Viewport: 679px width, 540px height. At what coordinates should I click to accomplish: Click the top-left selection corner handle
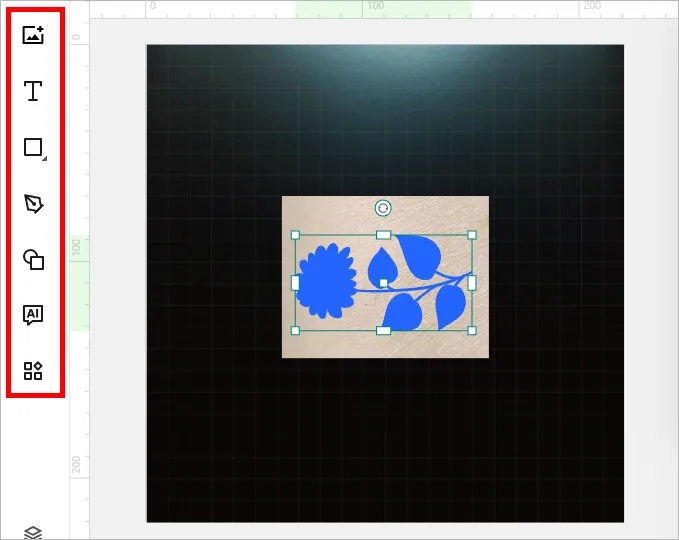tap(295, 235)
